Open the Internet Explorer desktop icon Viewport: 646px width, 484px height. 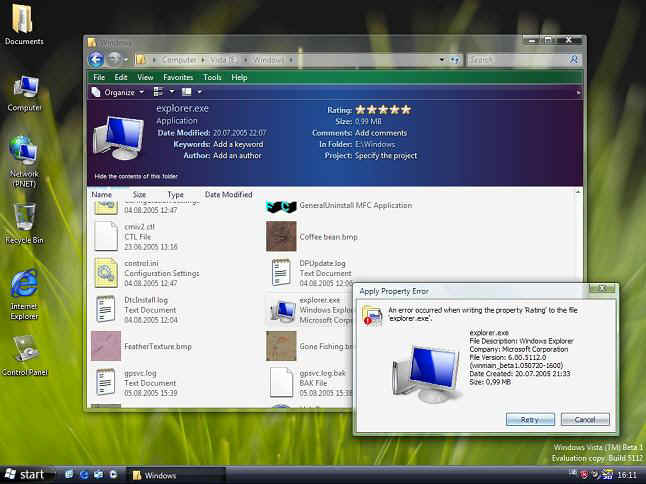point(24,285)
